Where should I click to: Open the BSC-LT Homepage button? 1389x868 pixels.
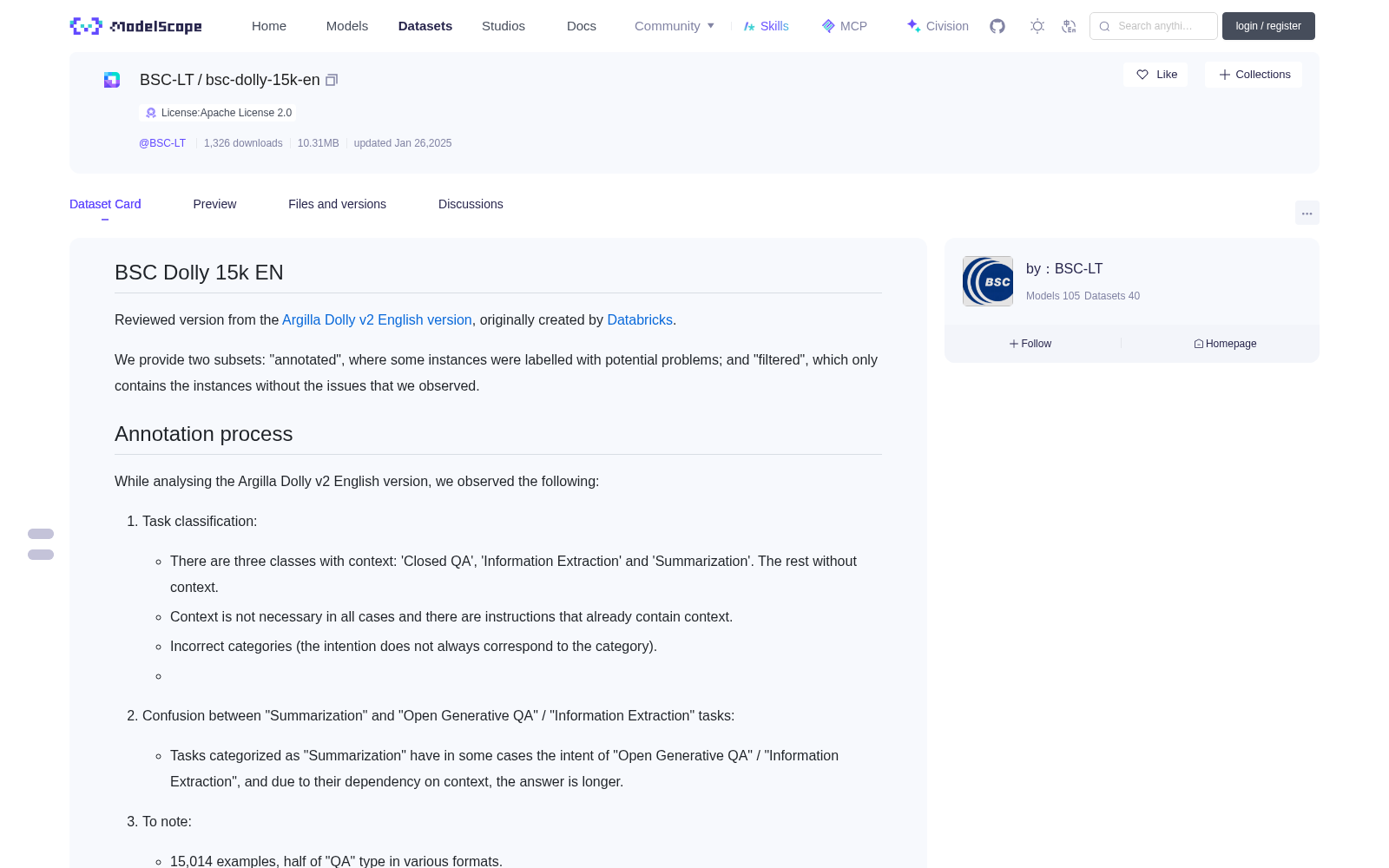click(1225, 344)
